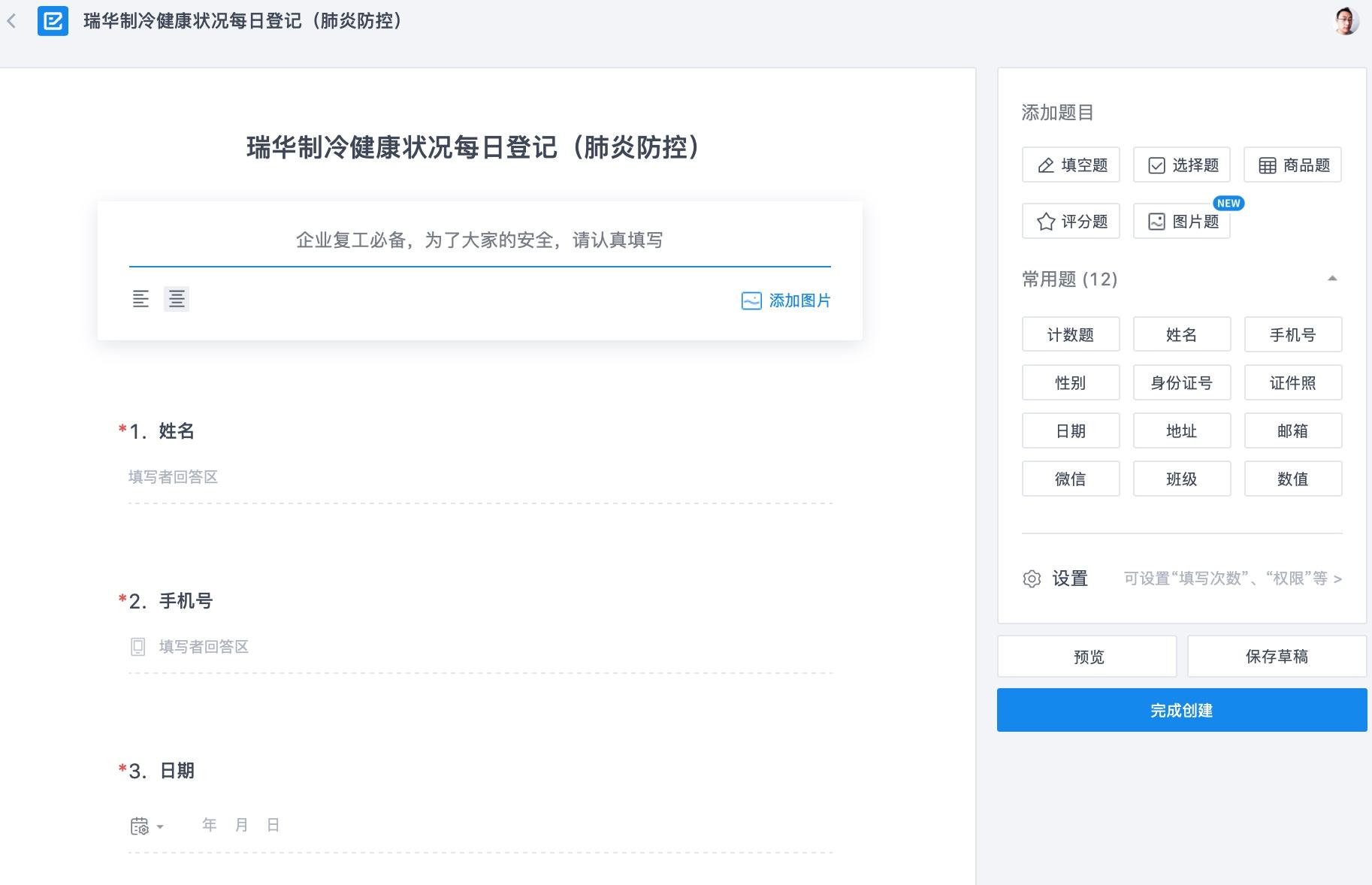Open settings for 填写次数 and 权限
The image size is (1372, 885).
[x=1232, y=578]
